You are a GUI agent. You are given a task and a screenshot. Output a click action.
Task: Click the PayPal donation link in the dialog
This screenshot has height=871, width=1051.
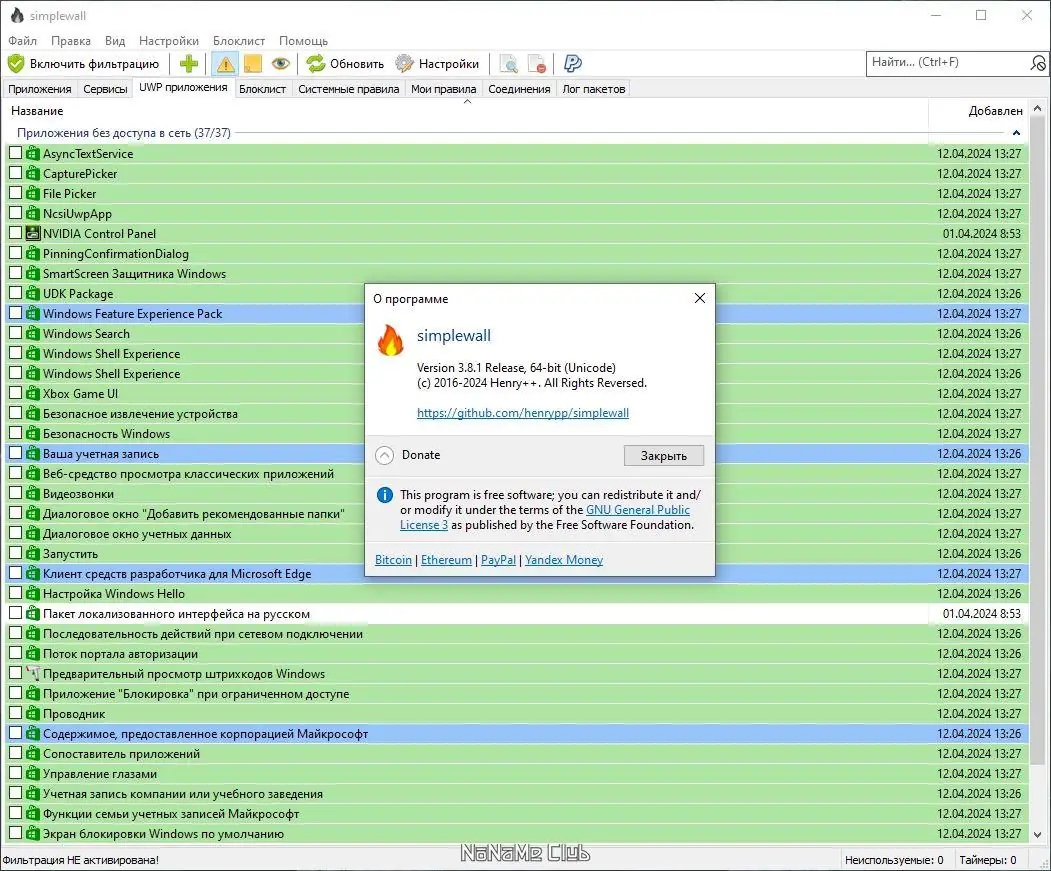[499, 560]
